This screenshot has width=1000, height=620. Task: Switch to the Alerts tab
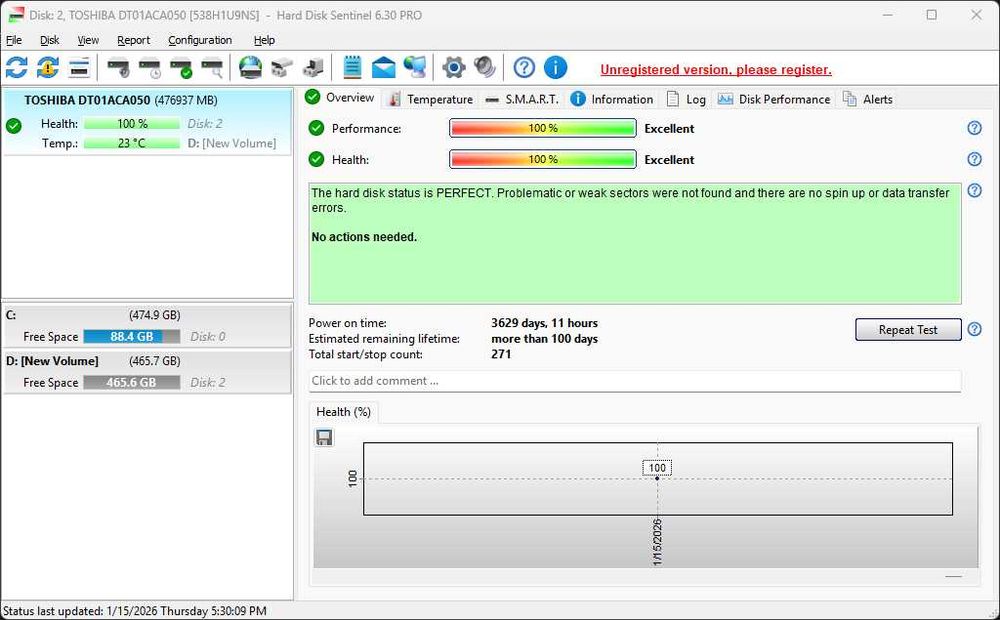(867, 100)
